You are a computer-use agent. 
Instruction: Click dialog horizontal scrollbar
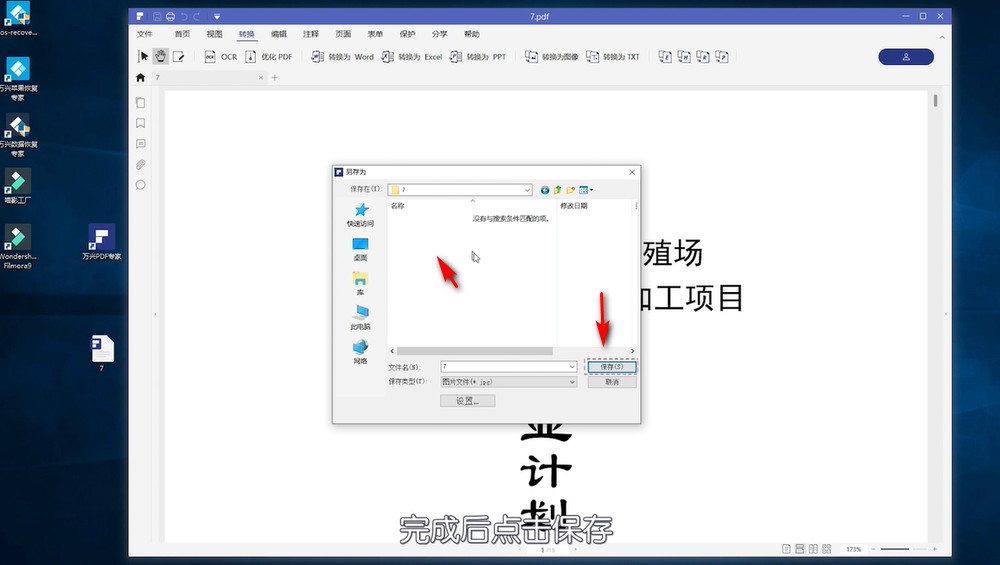coord(474,351)
